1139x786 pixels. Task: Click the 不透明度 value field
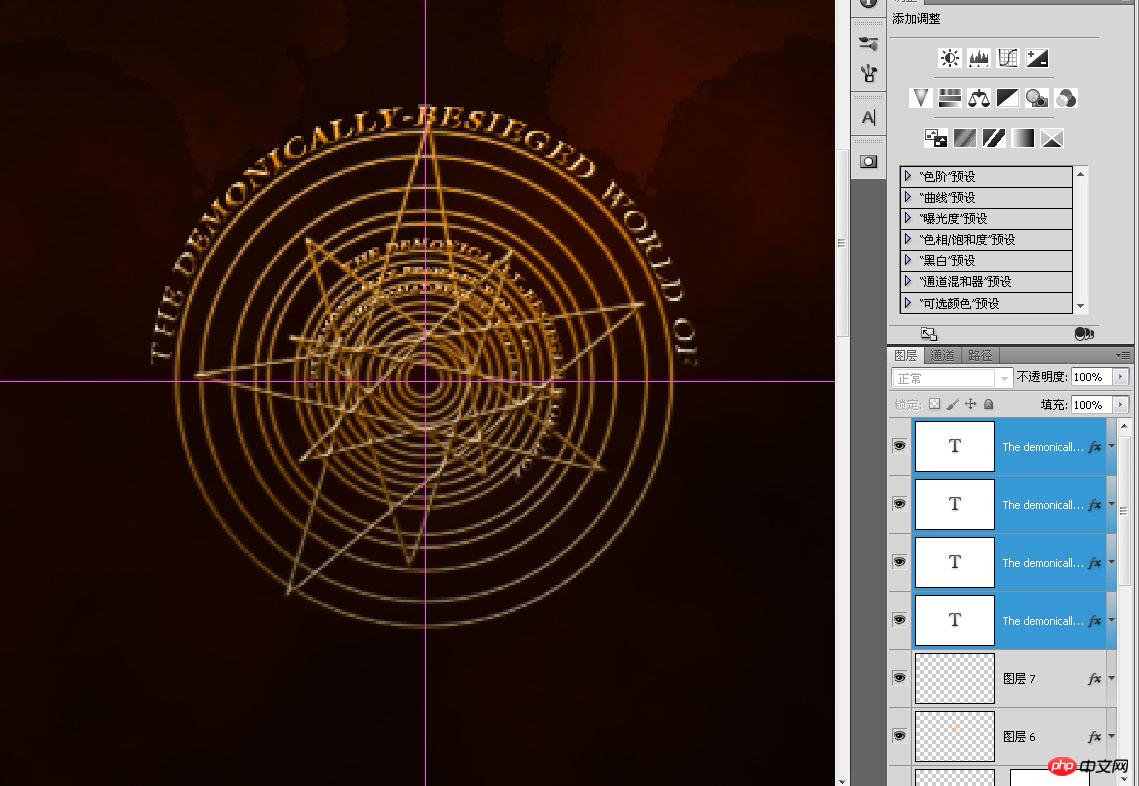[x=1093, y=377]
